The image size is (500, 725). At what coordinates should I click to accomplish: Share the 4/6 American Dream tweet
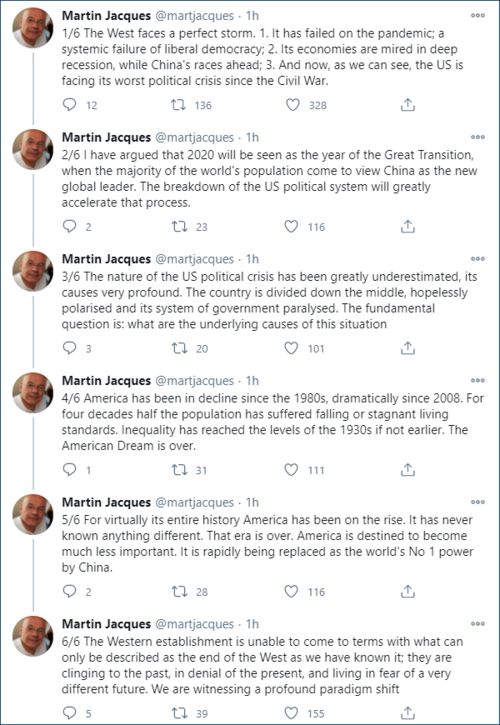(x=407, y=470)
